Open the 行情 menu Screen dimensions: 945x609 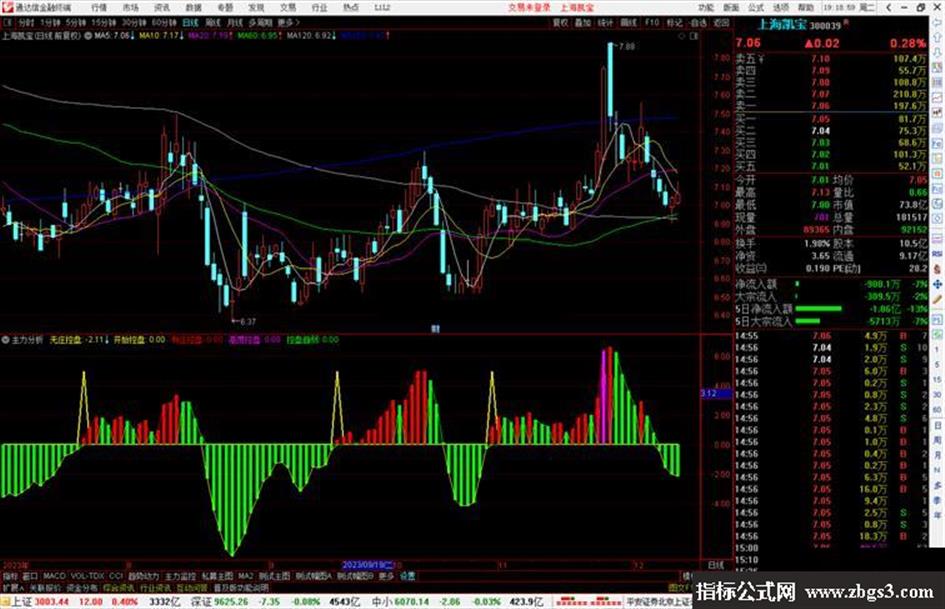(99, 7)
